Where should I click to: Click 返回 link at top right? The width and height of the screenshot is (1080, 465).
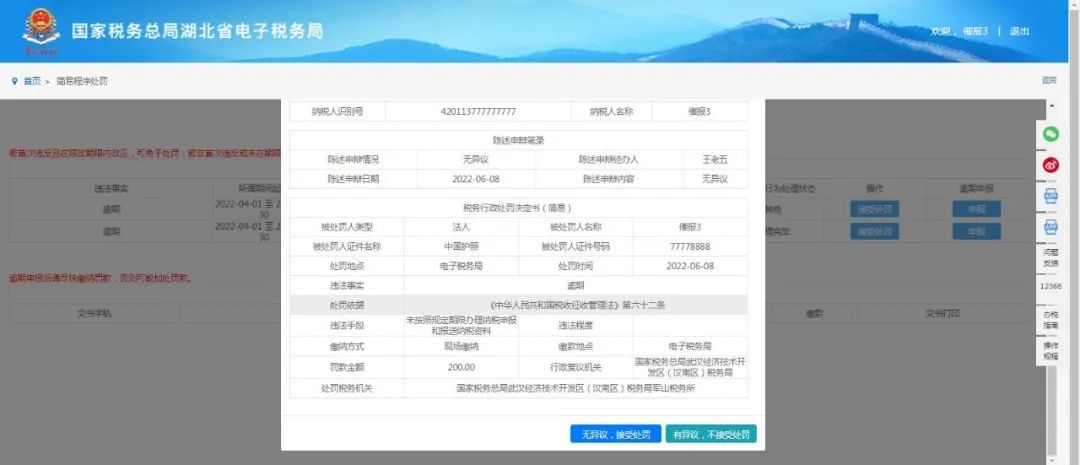pyautogui.click(x=1048, y=81)
